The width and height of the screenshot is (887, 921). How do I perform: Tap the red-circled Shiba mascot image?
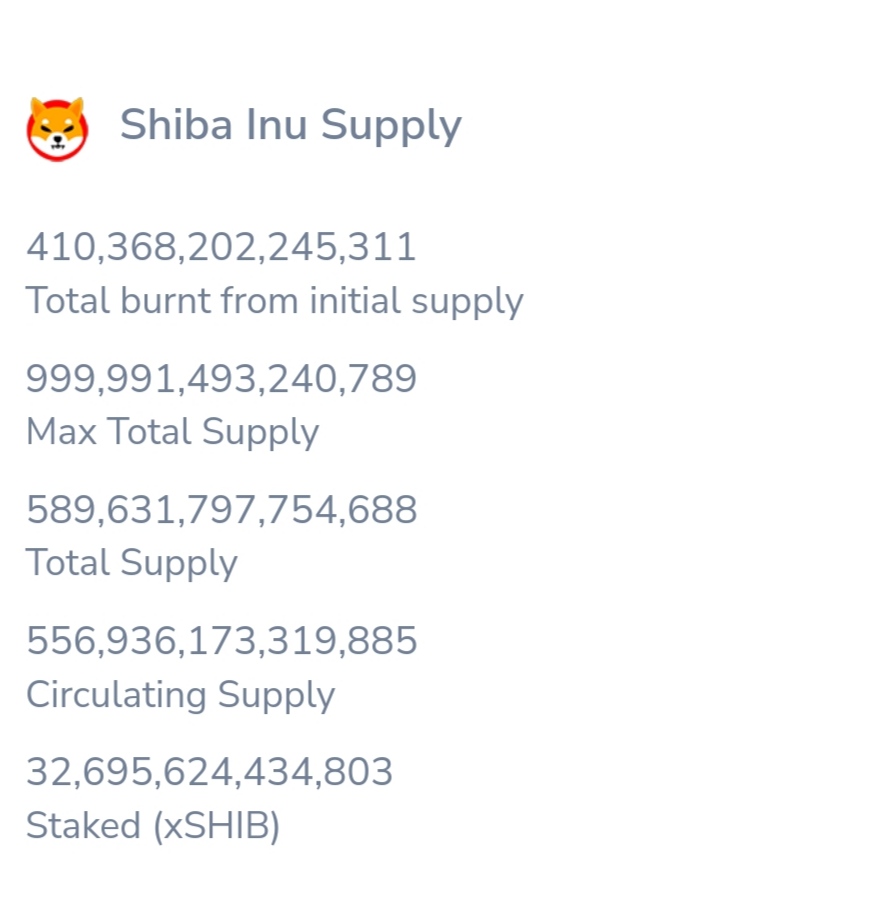[57, 130]
